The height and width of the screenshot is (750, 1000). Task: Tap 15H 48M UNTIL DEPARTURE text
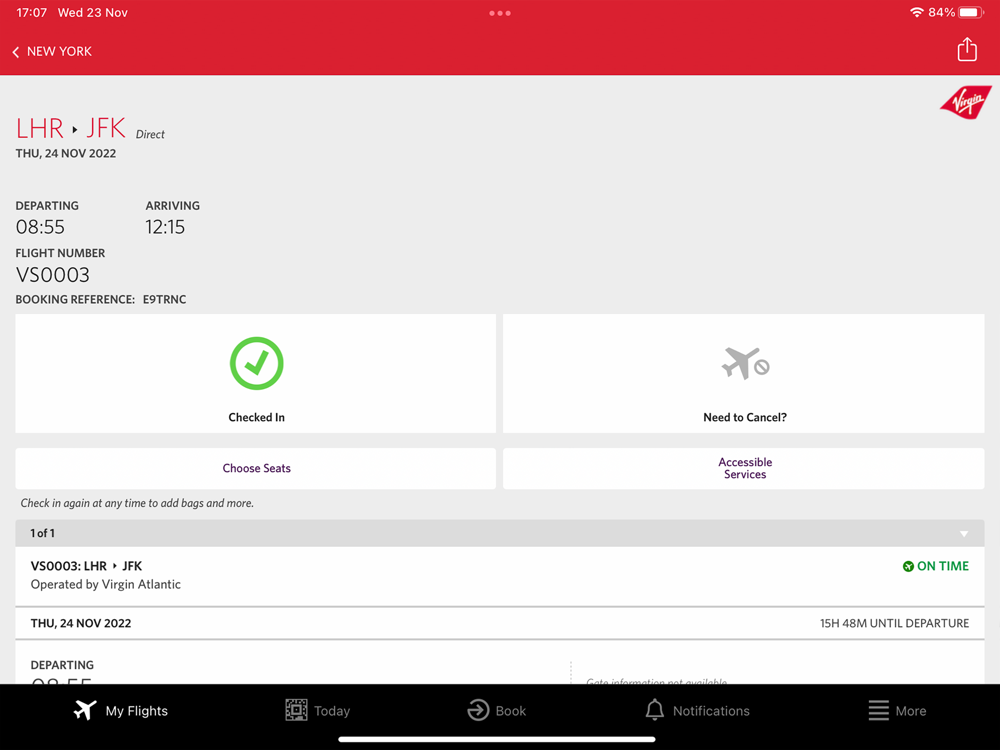[894, 624]
